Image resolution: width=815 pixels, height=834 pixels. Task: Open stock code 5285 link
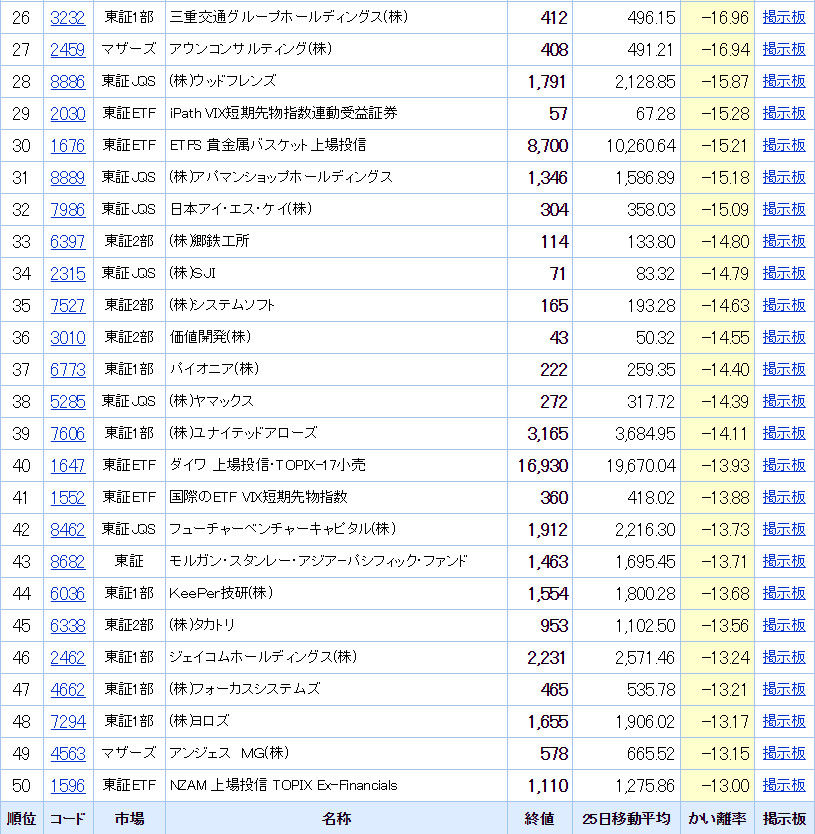(x=68, y=402)
